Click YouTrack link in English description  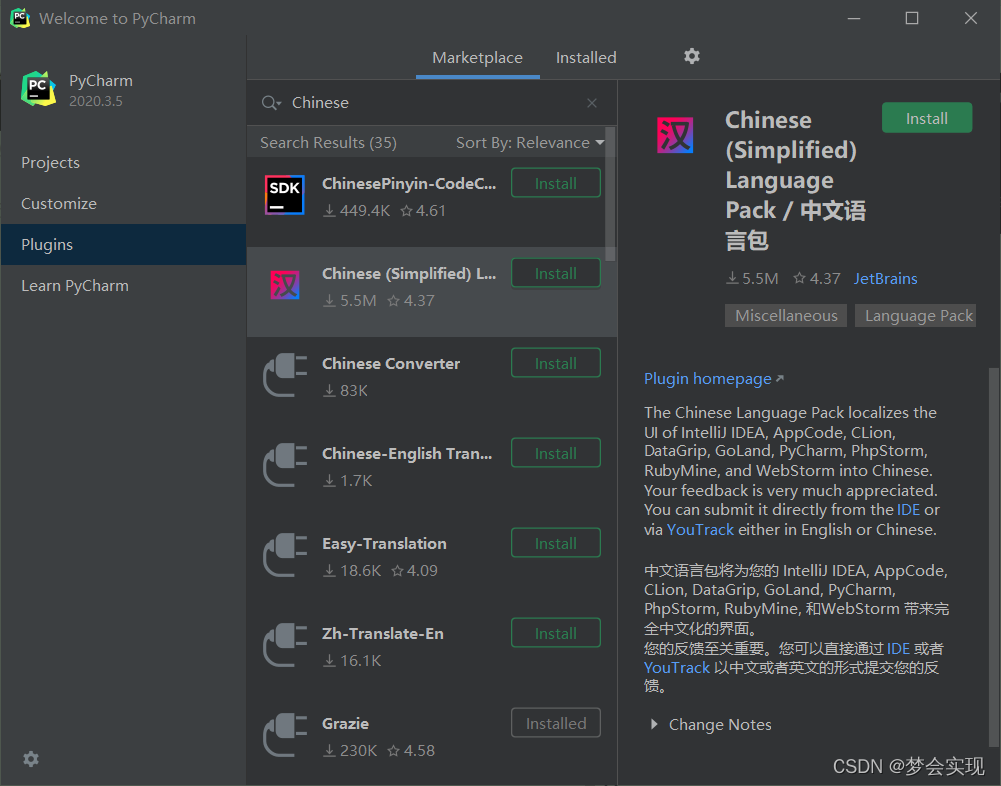[700, 529]
